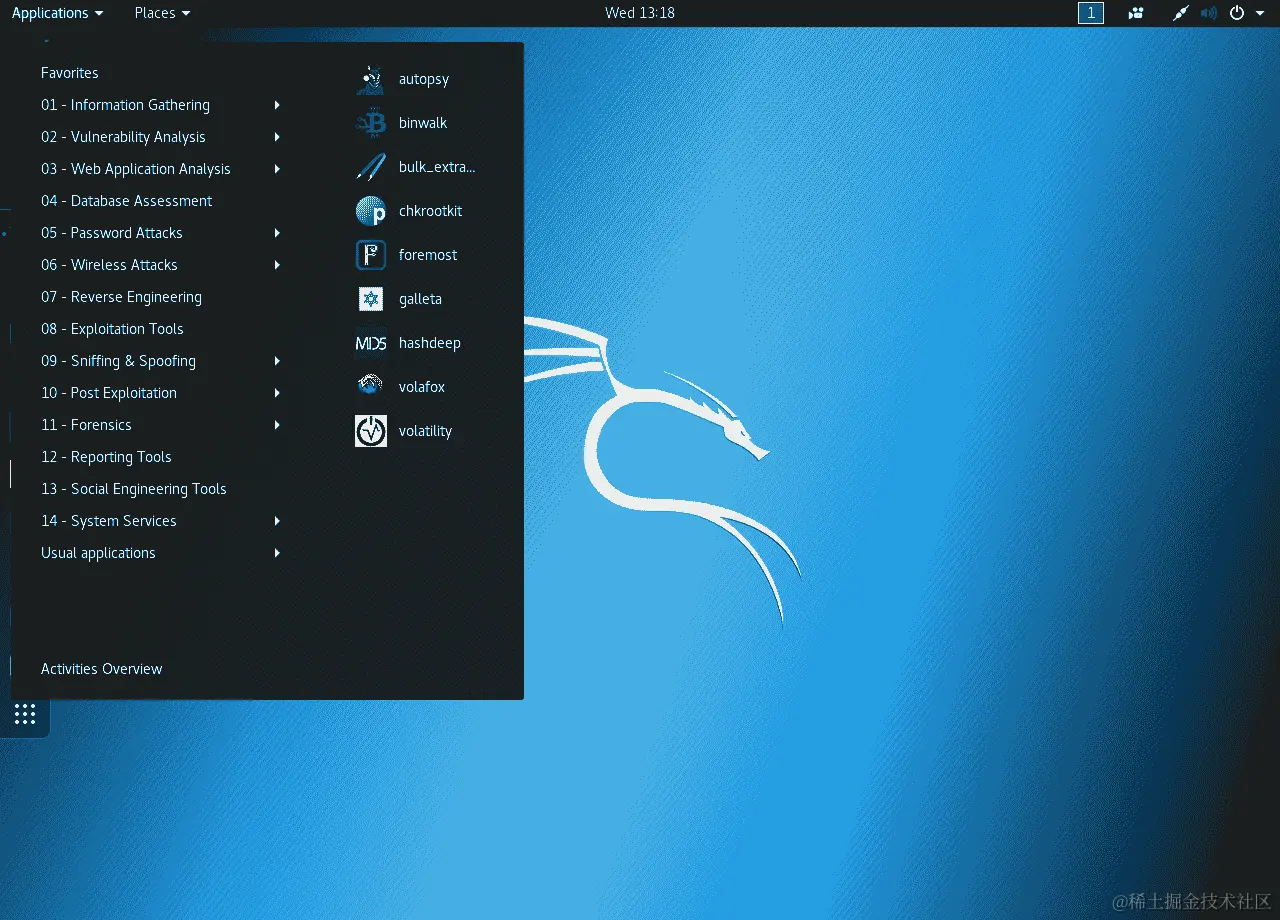Click the volatility text label

[x=425, y=431]
